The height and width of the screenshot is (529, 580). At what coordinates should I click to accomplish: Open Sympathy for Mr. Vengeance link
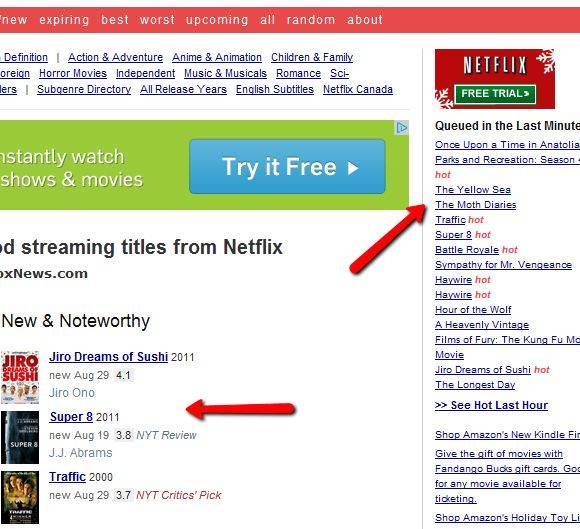coord(503,265)
